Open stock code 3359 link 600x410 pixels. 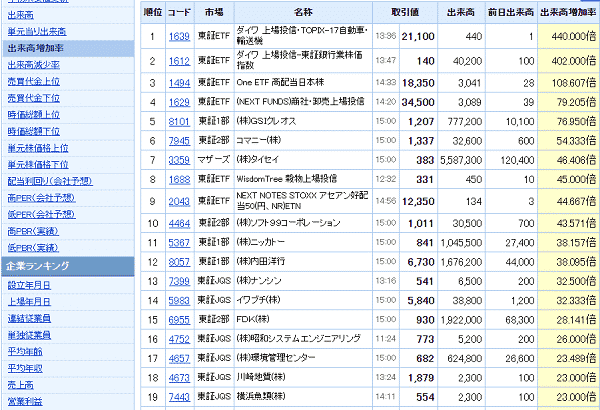(x=179, y=160)
